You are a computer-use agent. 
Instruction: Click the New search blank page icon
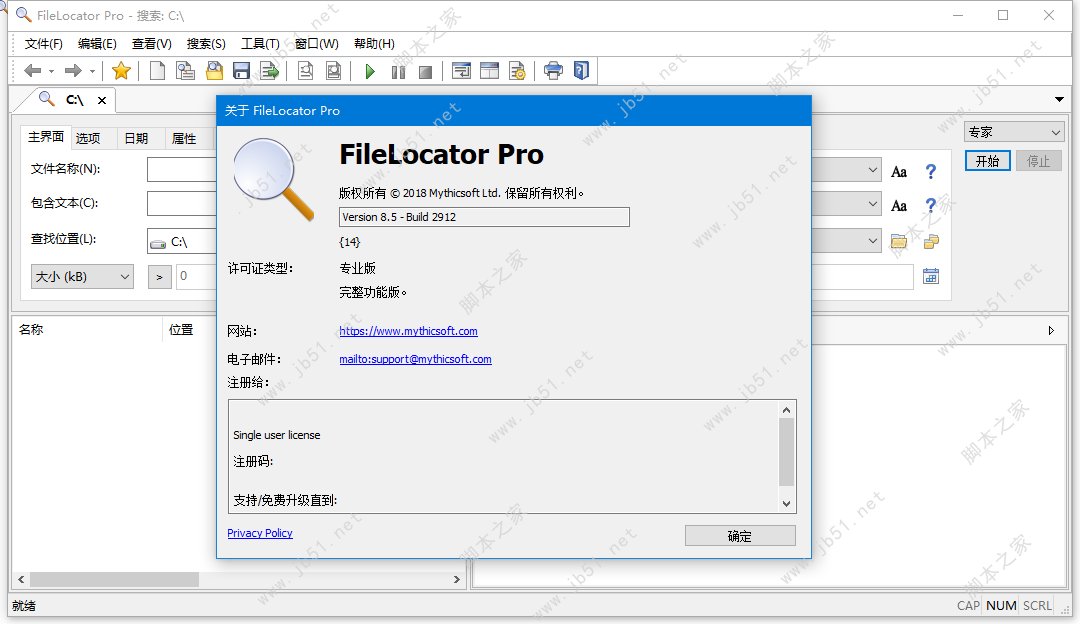pos(157,71)
